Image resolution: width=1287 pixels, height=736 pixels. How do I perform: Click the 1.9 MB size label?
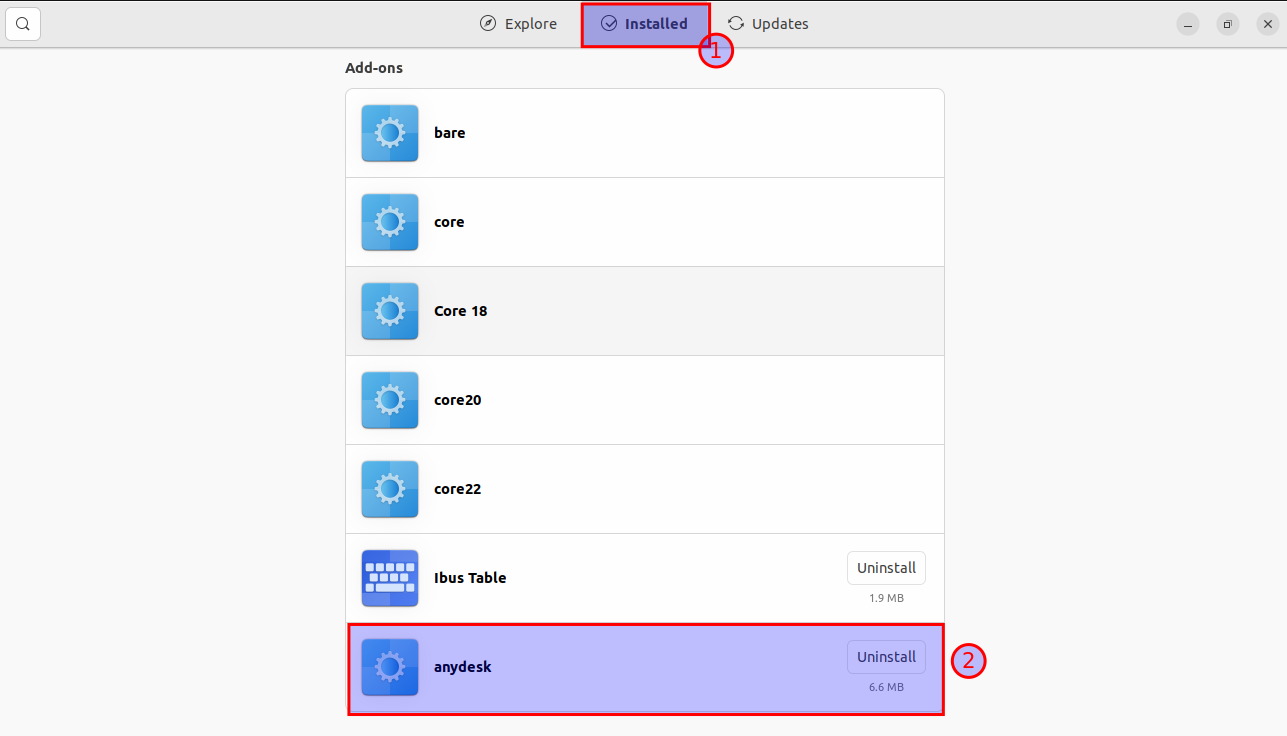[x=886, y=598]
